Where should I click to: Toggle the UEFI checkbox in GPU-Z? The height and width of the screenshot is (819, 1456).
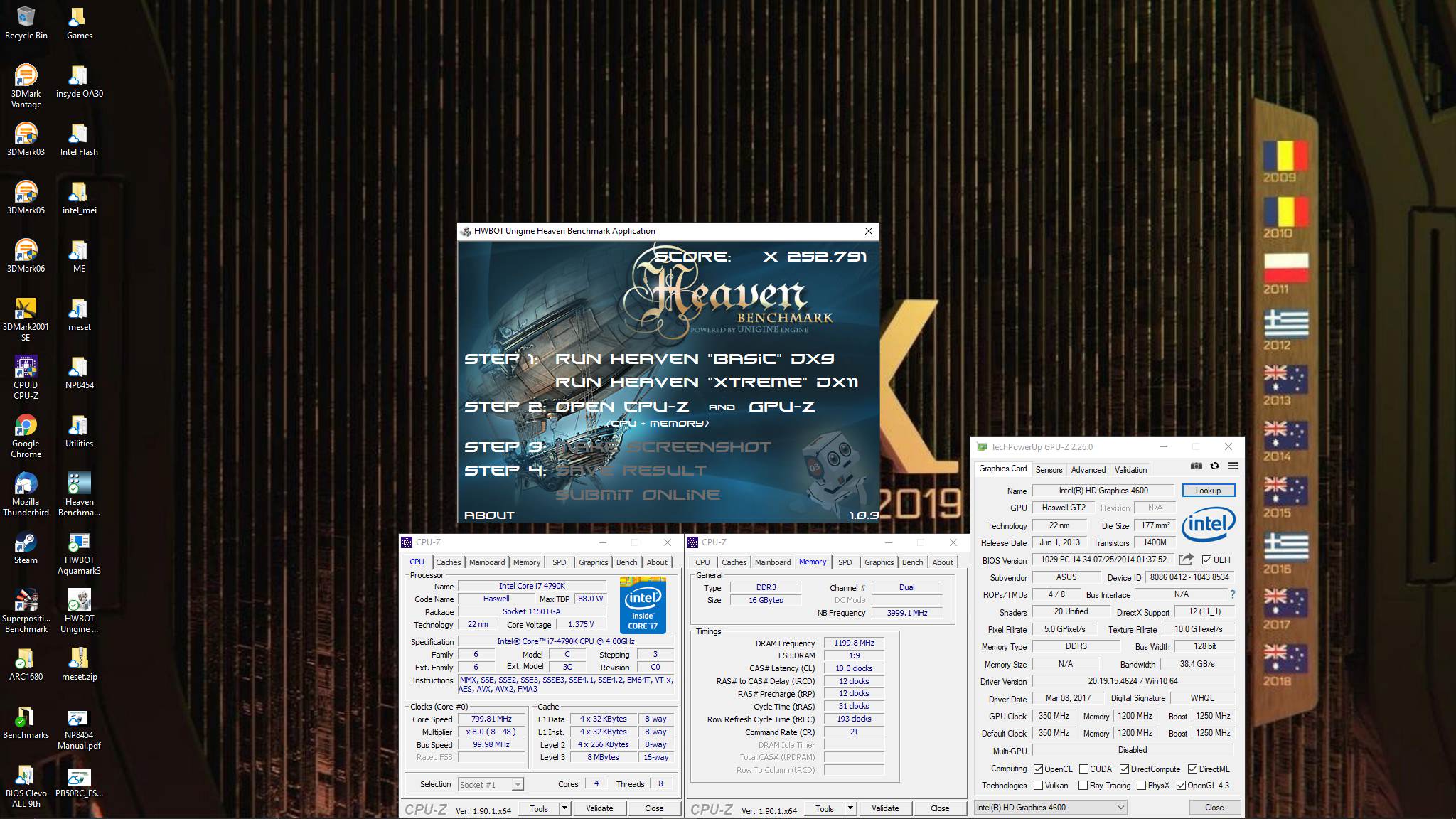click(x=1206, y=560)
